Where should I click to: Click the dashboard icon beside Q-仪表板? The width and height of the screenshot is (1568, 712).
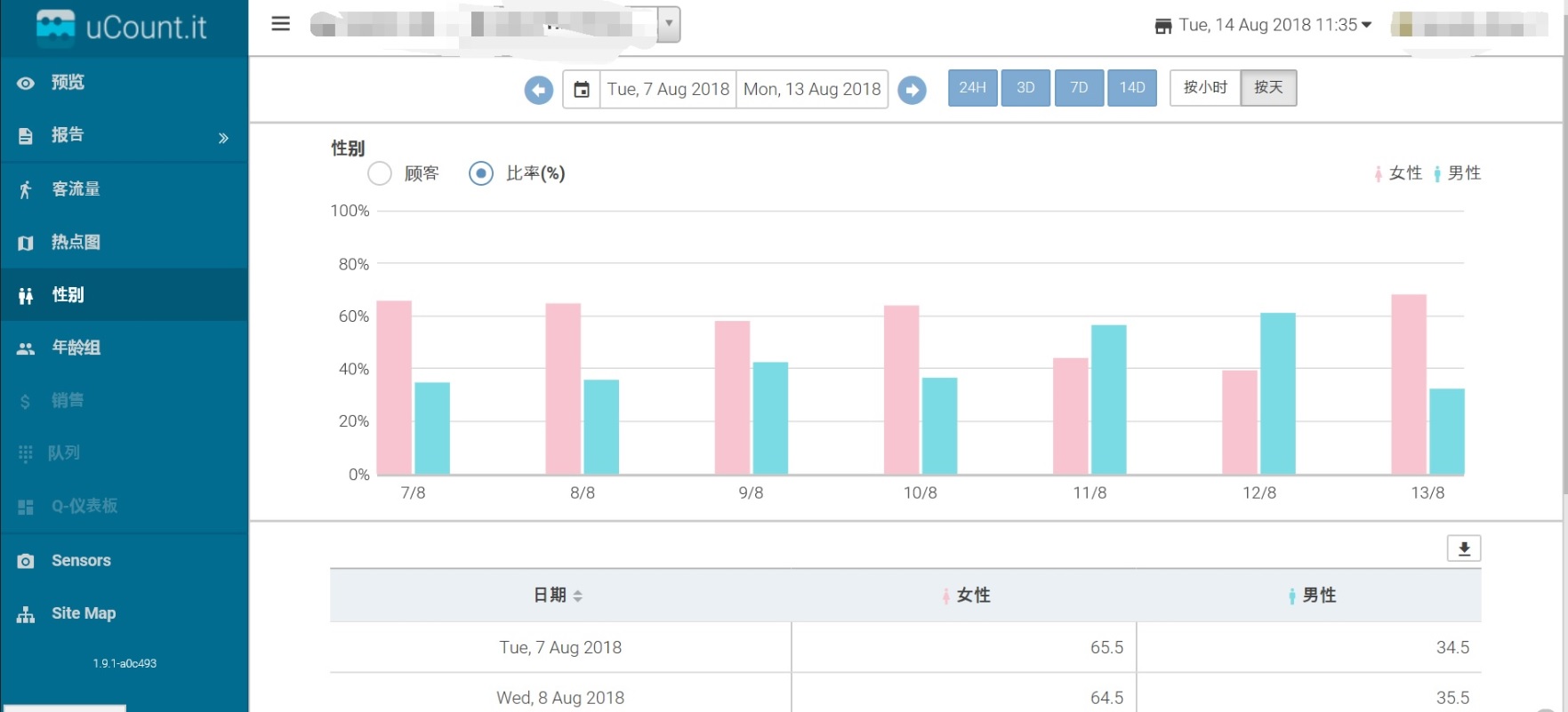pyautogui.click(x=26, y=507)
